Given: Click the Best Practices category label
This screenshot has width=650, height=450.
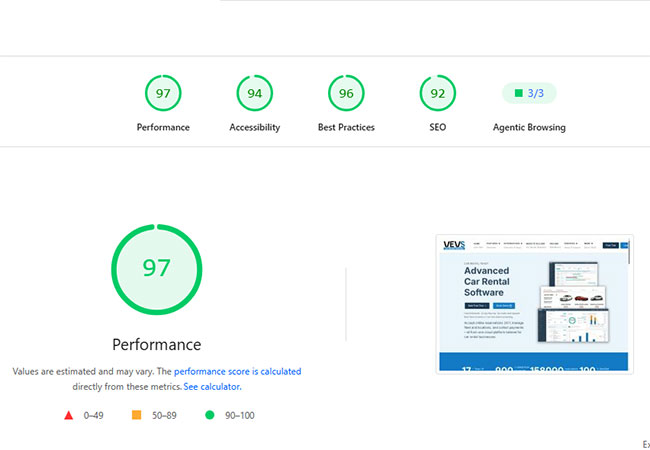Looking at the screenshot, I should click(x=346, y=127).
